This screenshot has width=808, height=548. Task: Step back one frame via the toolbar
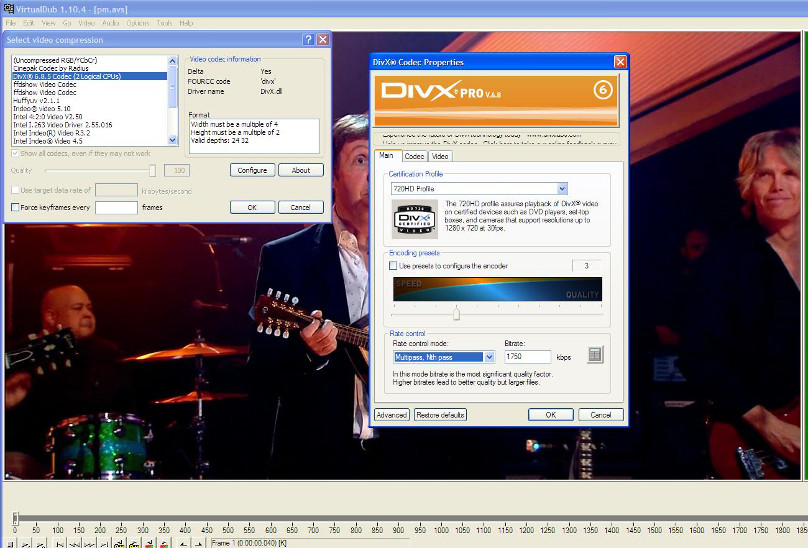75,543
